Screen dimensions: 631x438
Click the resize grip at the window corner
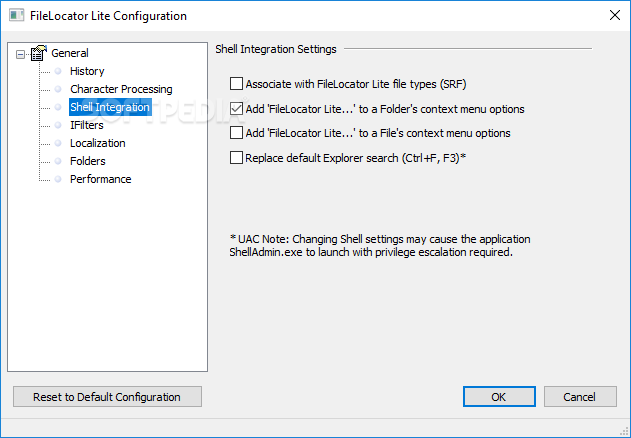click(x=625, y=432)
